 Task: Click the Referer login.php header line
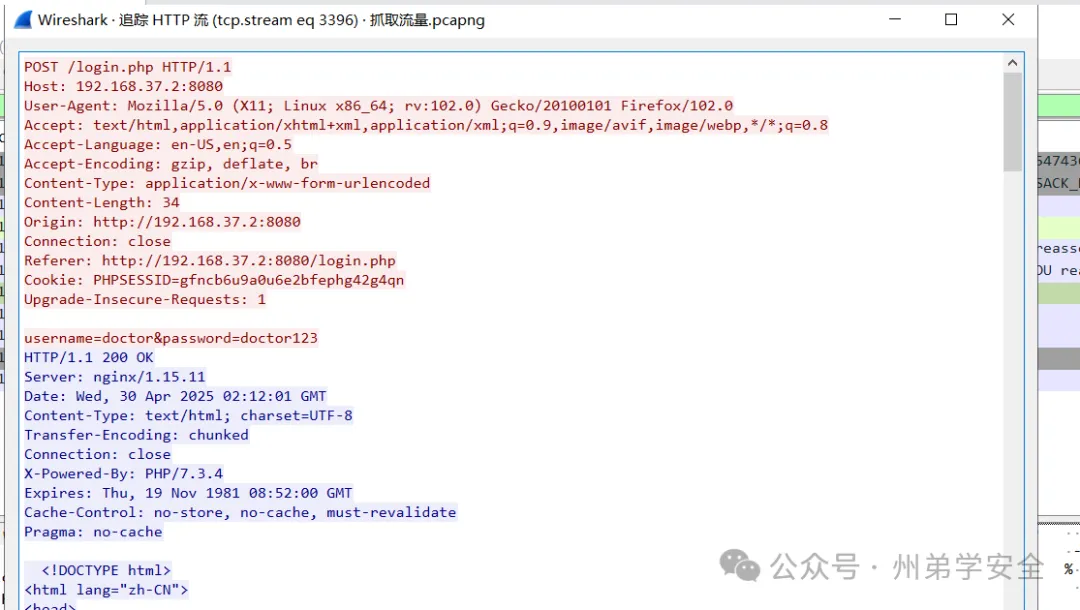[209, 260]
